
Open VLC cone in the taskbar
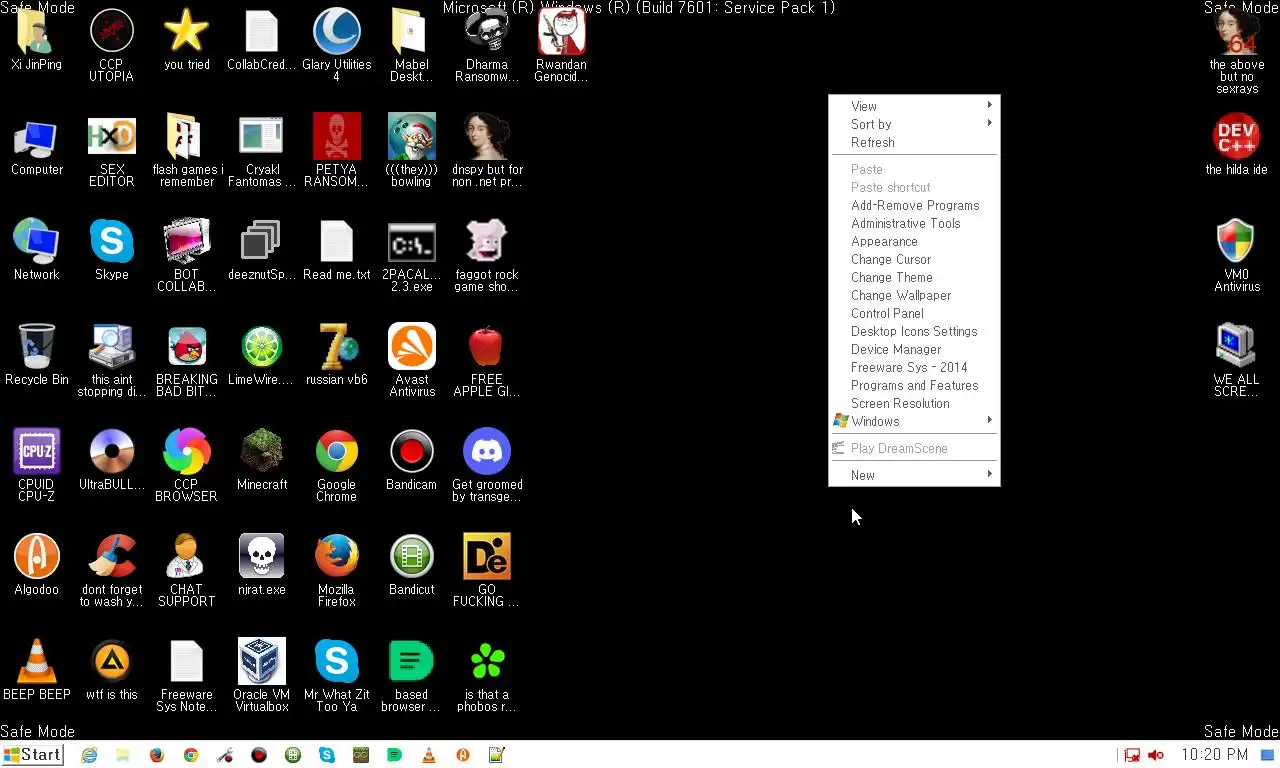(428, 755)
